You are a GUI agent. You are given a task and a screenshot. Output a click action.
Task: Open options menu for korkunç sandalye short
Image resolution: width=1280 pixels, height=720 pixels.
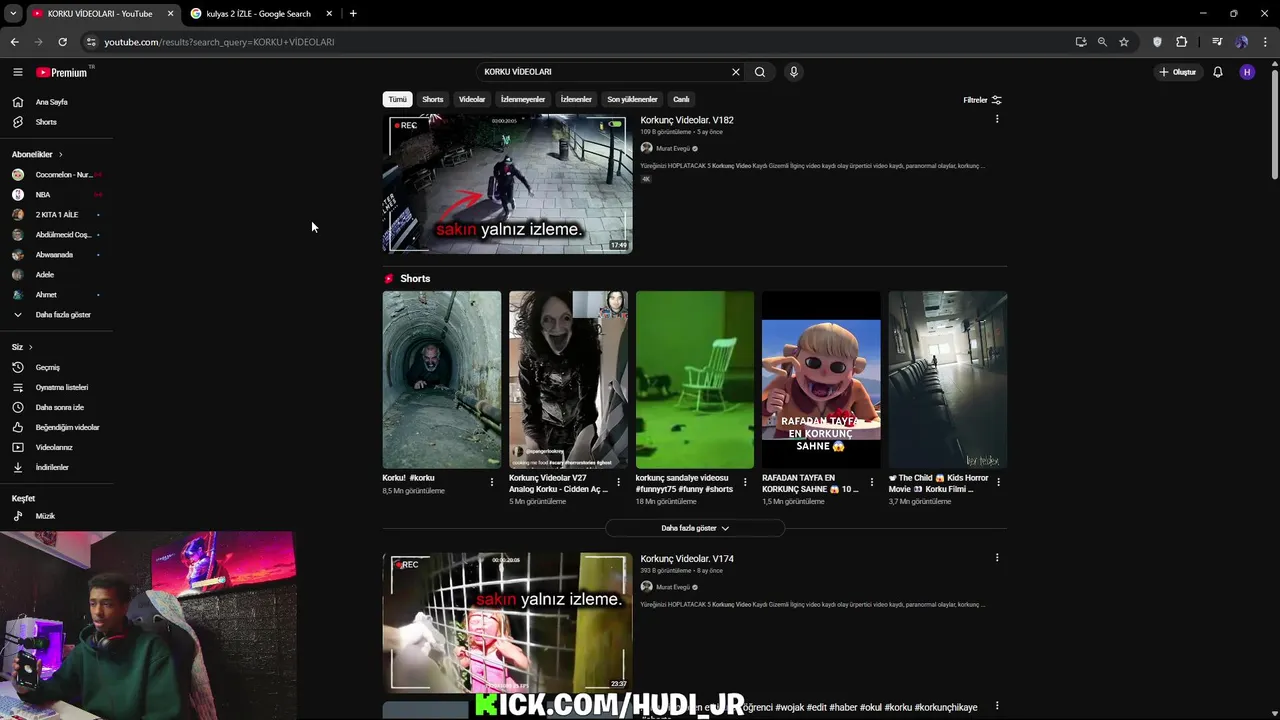click(745, 482)
